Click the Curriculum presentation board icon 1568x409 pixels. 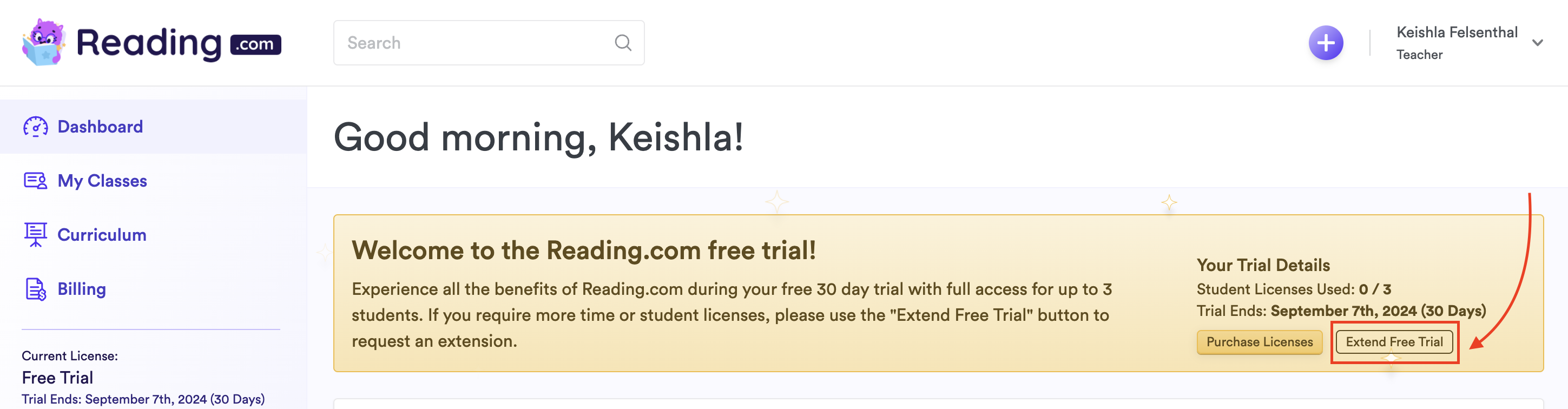35,235
